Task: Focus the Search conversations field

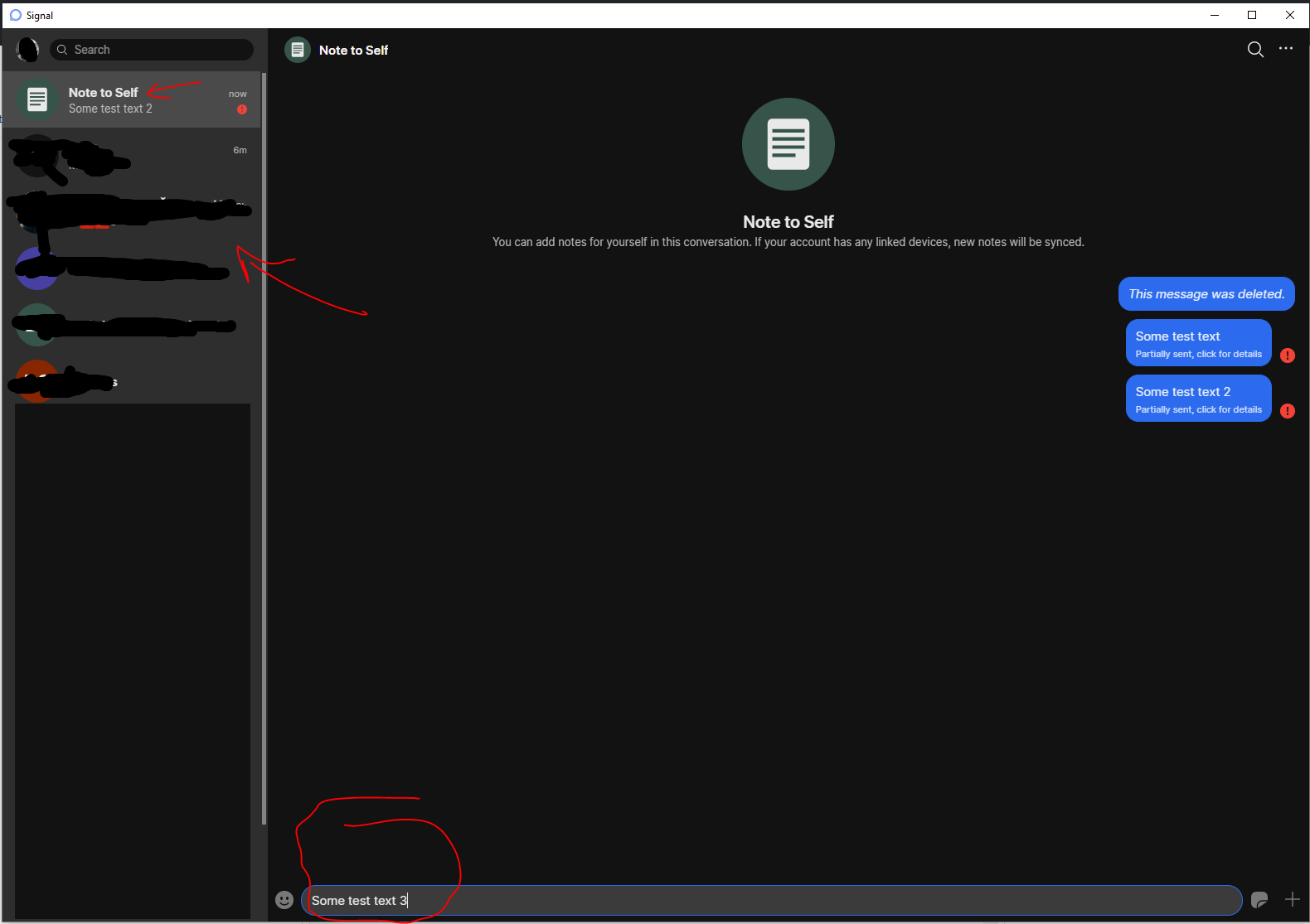Action: coord(152,50)
